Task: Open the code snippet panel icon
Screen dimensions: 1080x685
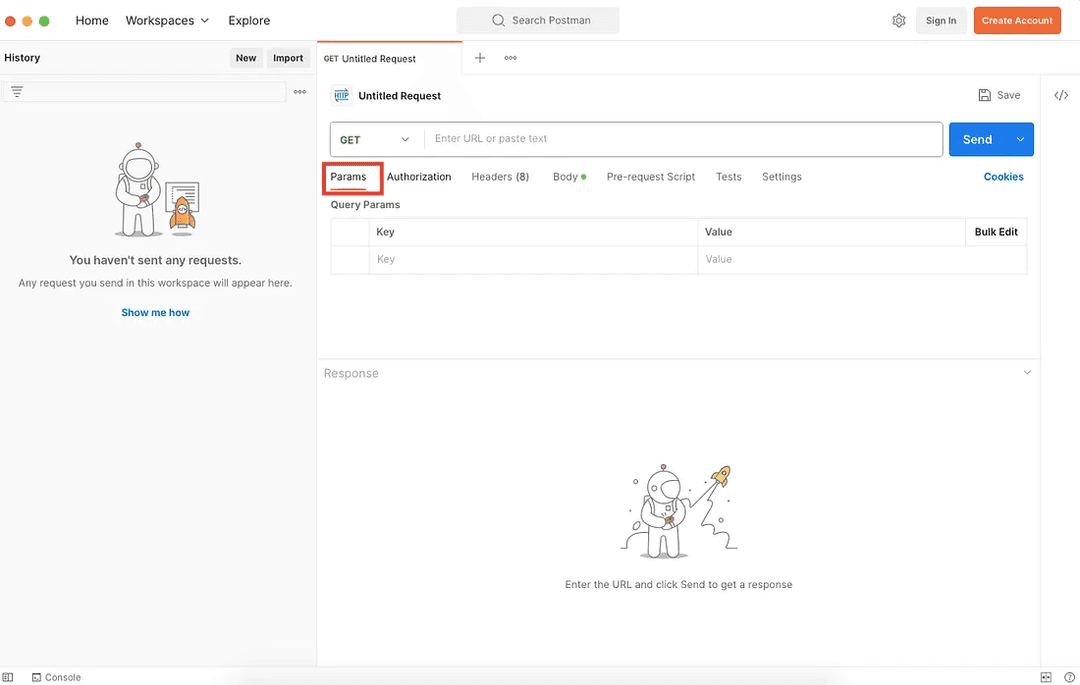Action: tap(1061, 95)
